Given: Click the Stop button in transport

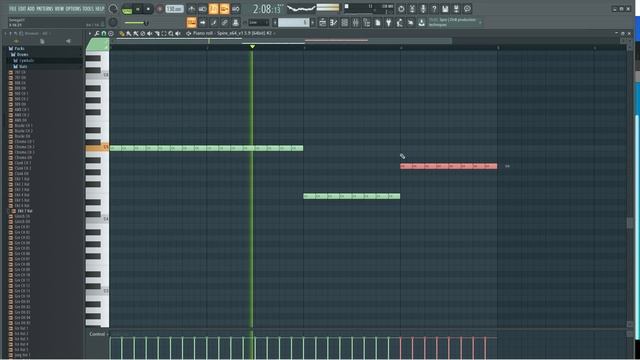Looking at the screenshot, I should (x=148, y=9).
